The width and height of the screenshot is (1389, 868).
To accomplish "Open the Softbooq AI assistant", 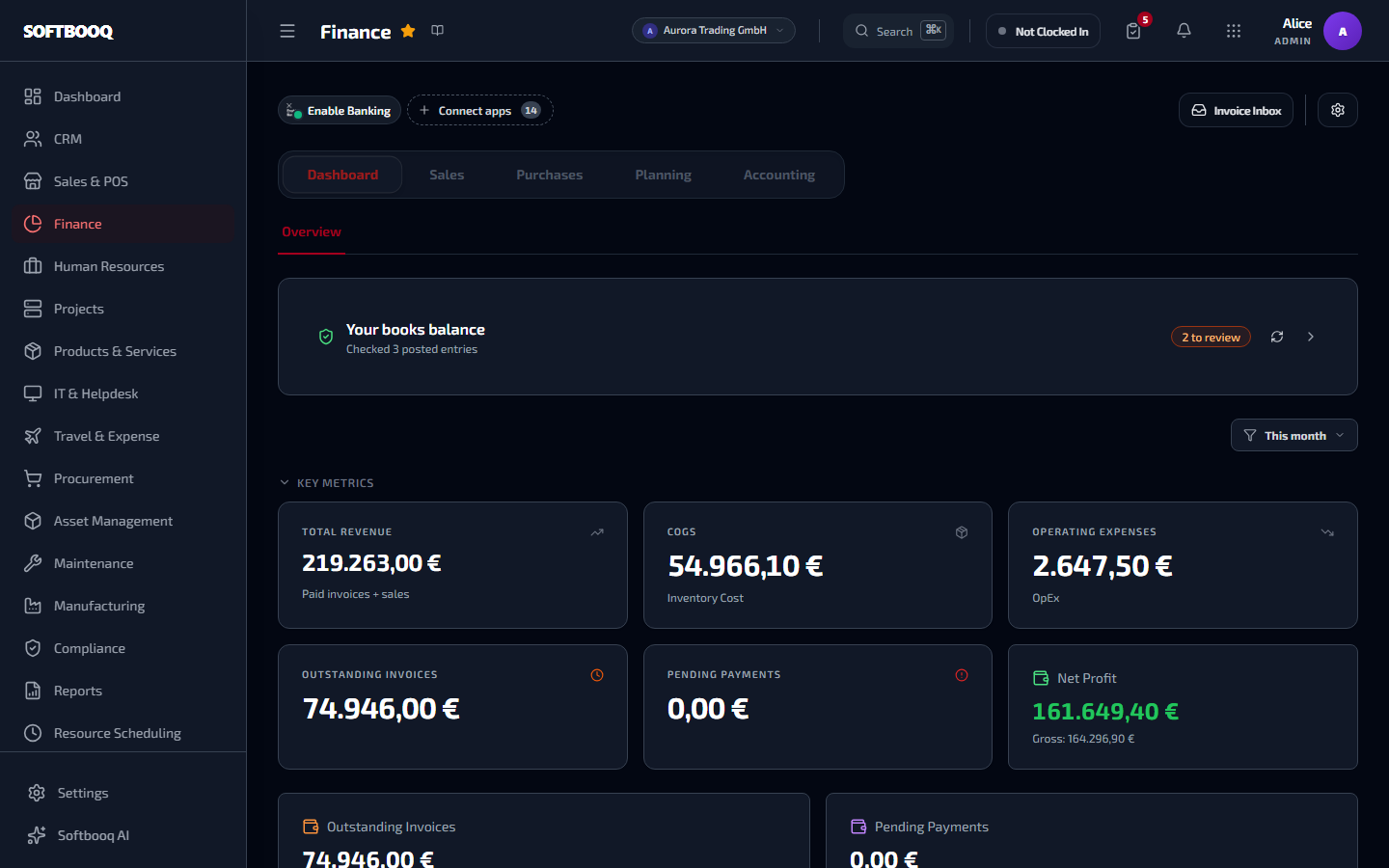I will pyautogui.click(x=123, y=835).
